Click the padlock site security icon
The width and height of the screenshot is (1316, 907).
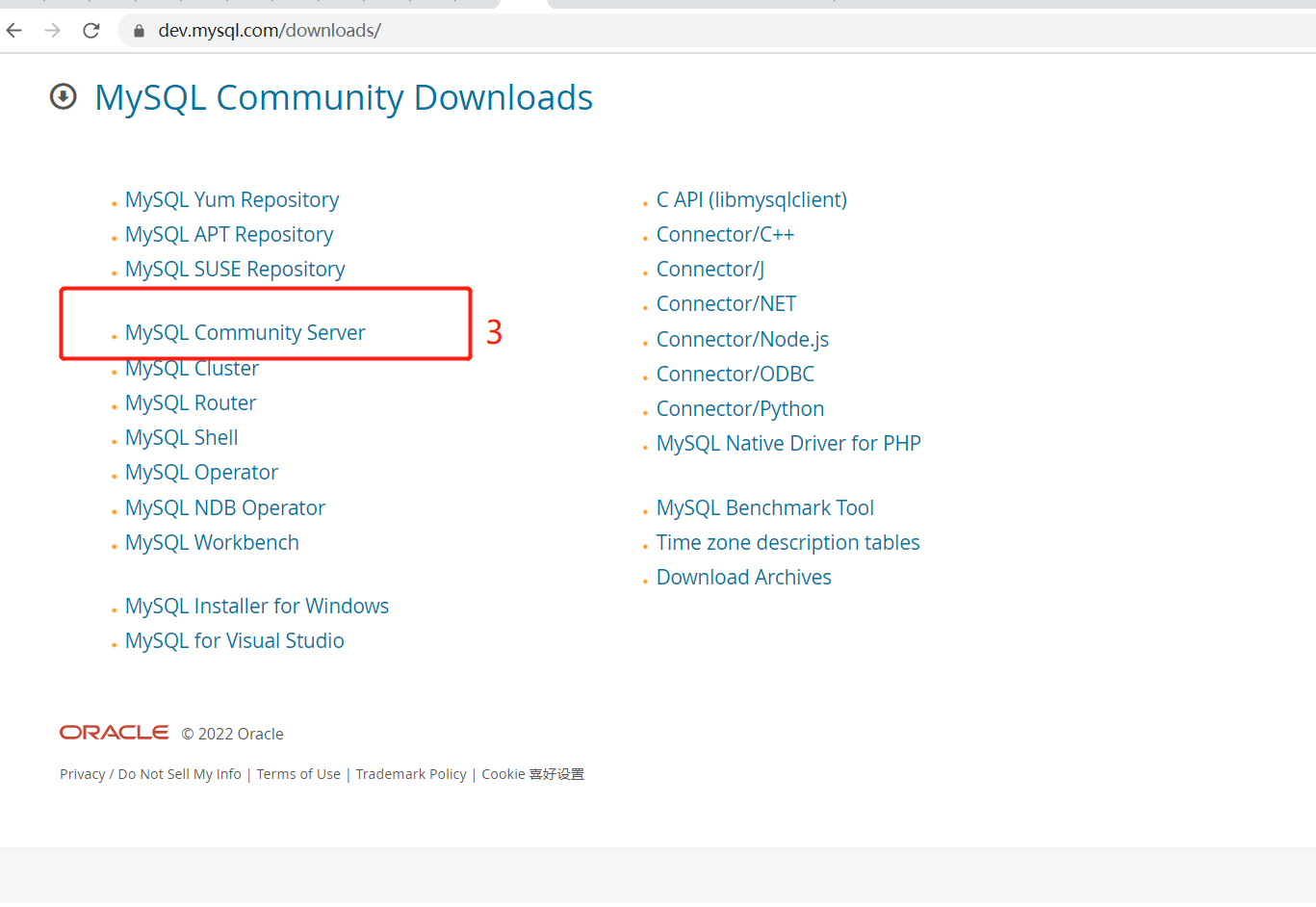pyautogui.click(x=139, y=31)
